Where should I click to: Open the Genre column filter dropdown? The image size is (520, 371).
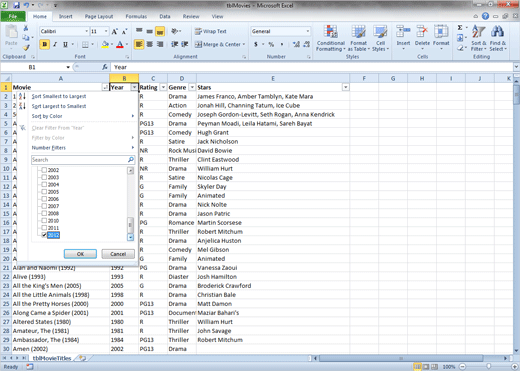[x=192, y=87]
